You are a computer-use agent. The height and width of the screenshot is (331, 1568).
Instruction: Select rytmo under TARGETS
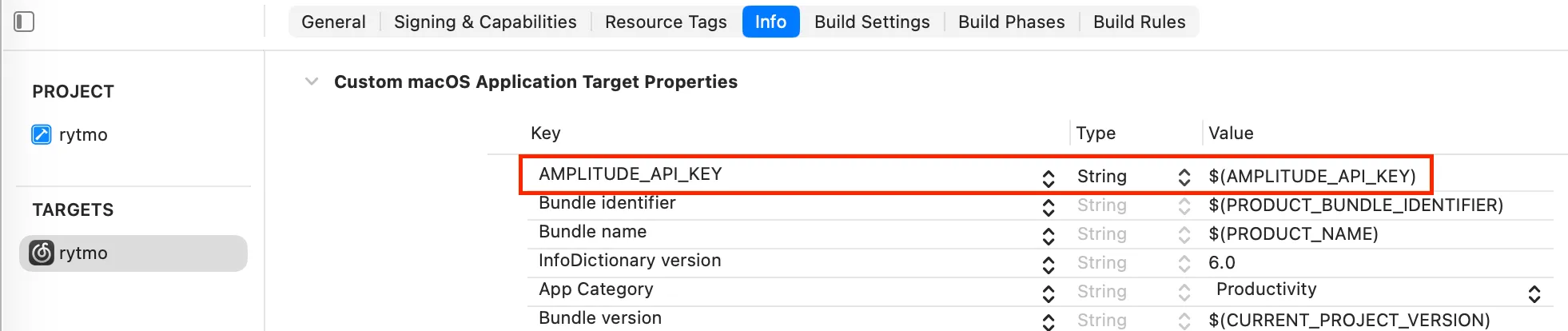click(83, 253)
